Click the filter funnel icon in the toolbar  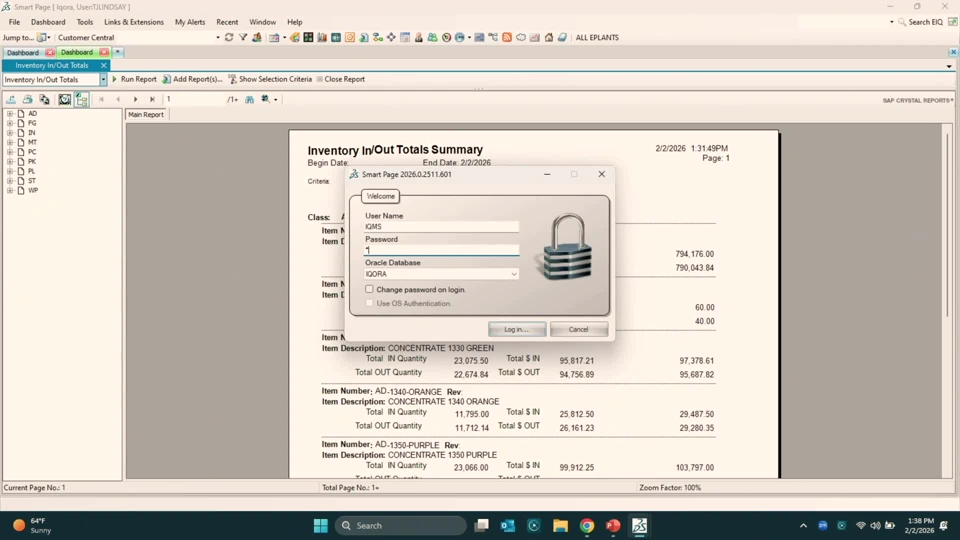click(243, 37)
